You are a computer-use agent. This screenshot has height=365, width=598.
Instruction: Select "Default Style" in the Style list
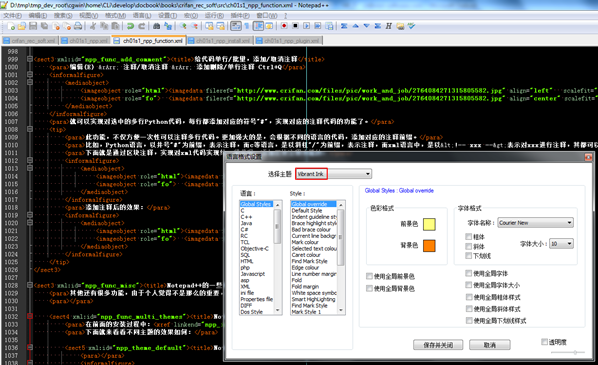307,211
